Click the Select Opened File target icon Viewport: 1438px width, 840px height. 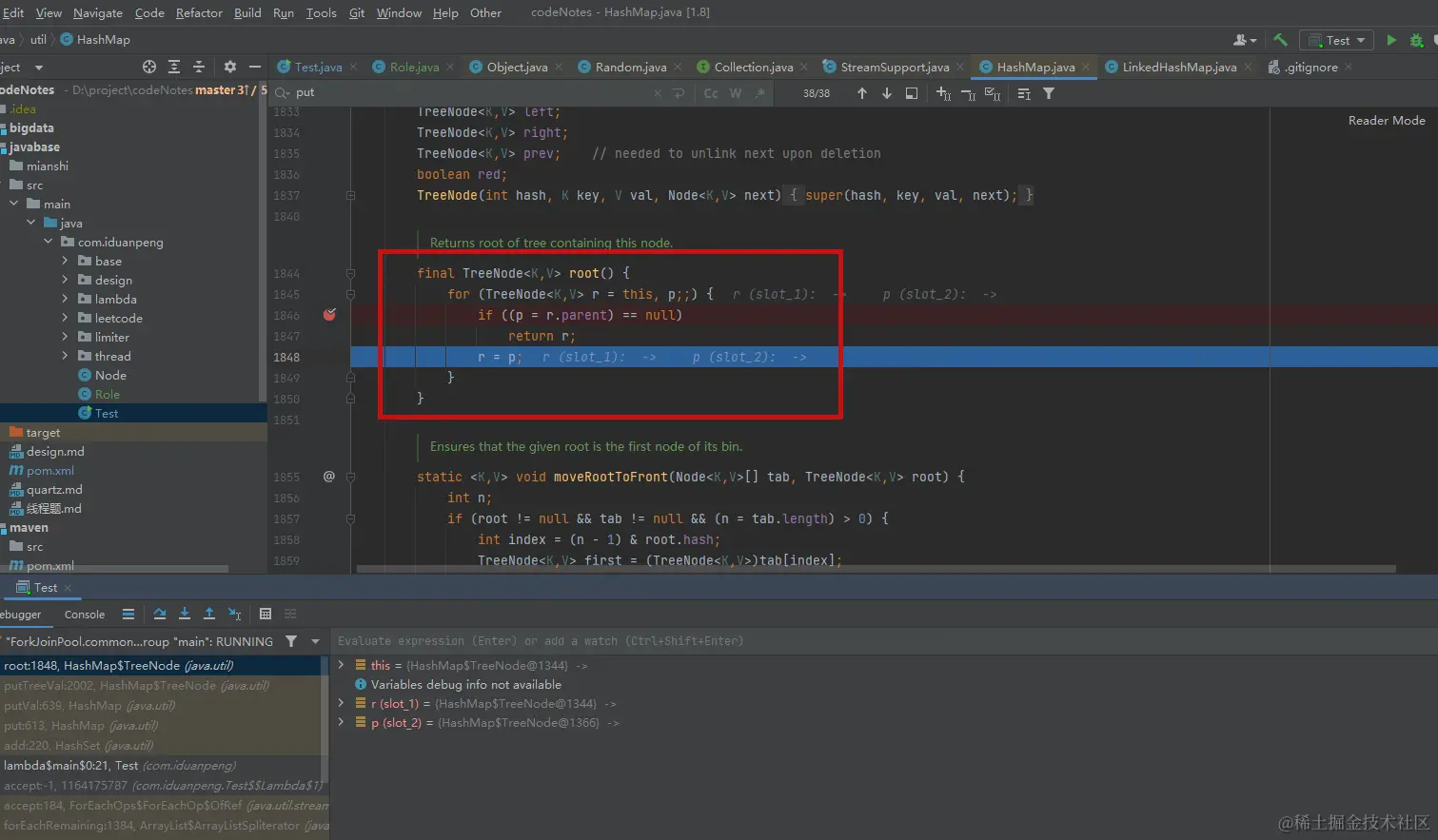pos(149,67)
